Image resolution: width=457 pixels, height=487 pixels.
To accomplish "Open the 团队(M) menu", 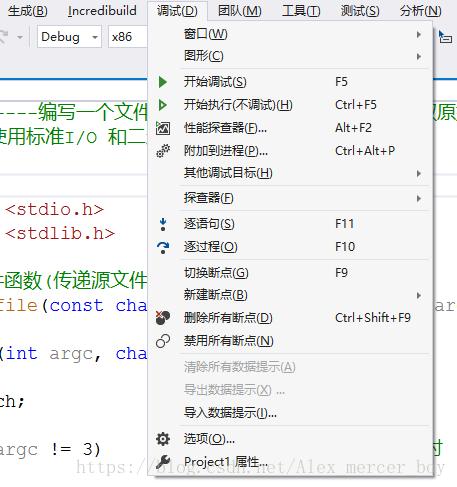I will (x=240, y=11).
